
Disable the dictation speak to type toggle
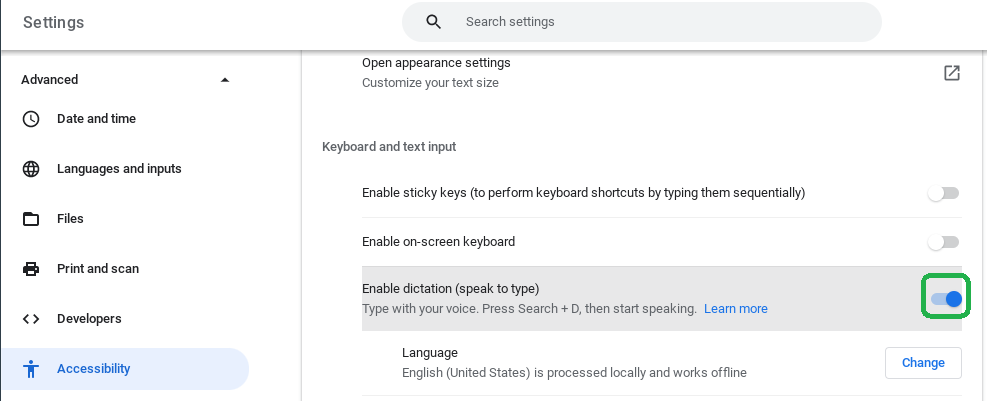(x=947, y=299)
